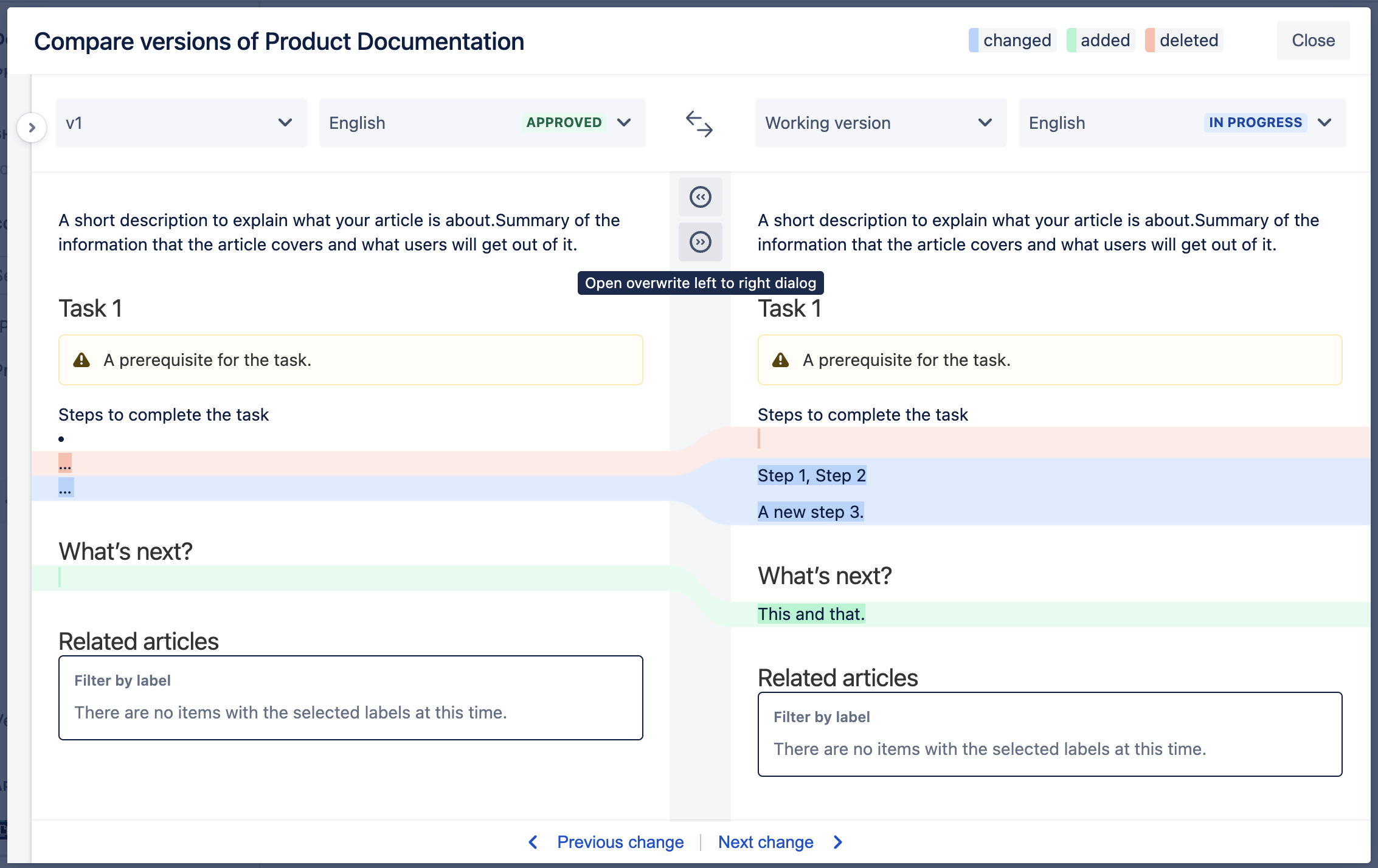This screenshot has width=1378, height=868.
Task: Click warning icon in left prerequisite panel
Action: pos(81,360)
